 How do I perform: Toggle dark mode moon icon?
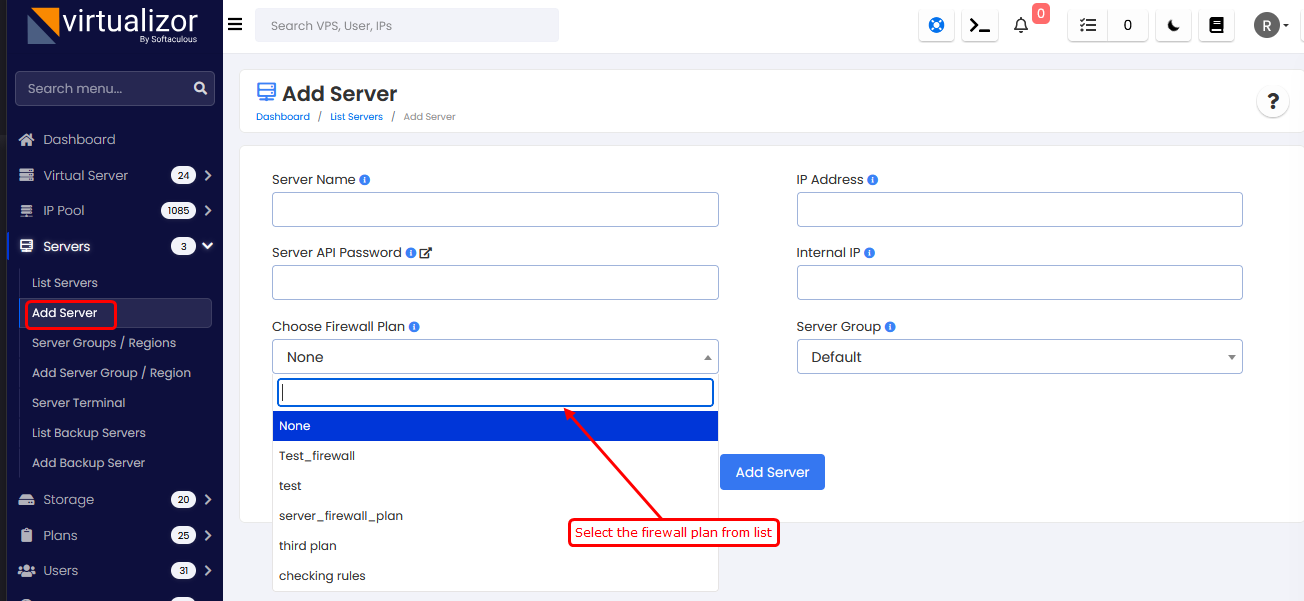coord(1174,26)
